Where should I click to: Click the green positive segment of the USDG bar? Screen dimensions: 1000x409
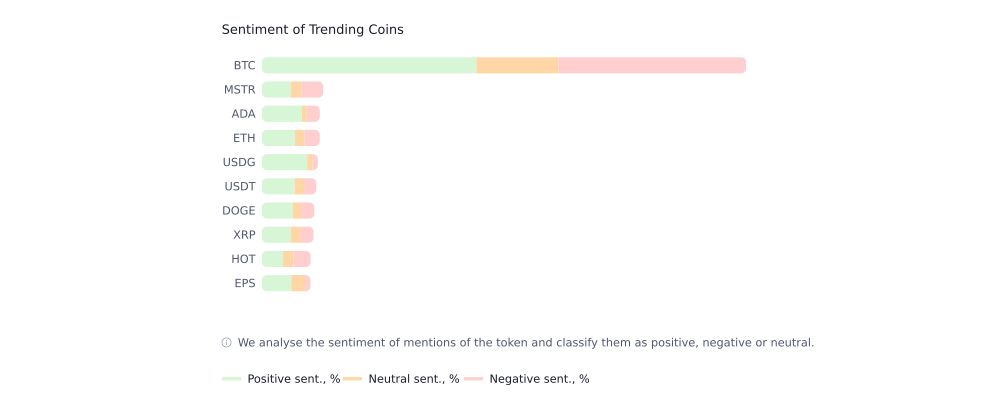point(285,162)
